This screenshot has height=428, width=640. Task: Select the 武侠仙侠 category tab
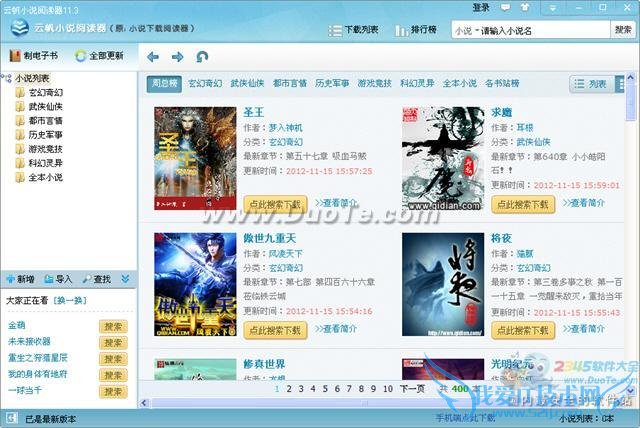point(247,84)
